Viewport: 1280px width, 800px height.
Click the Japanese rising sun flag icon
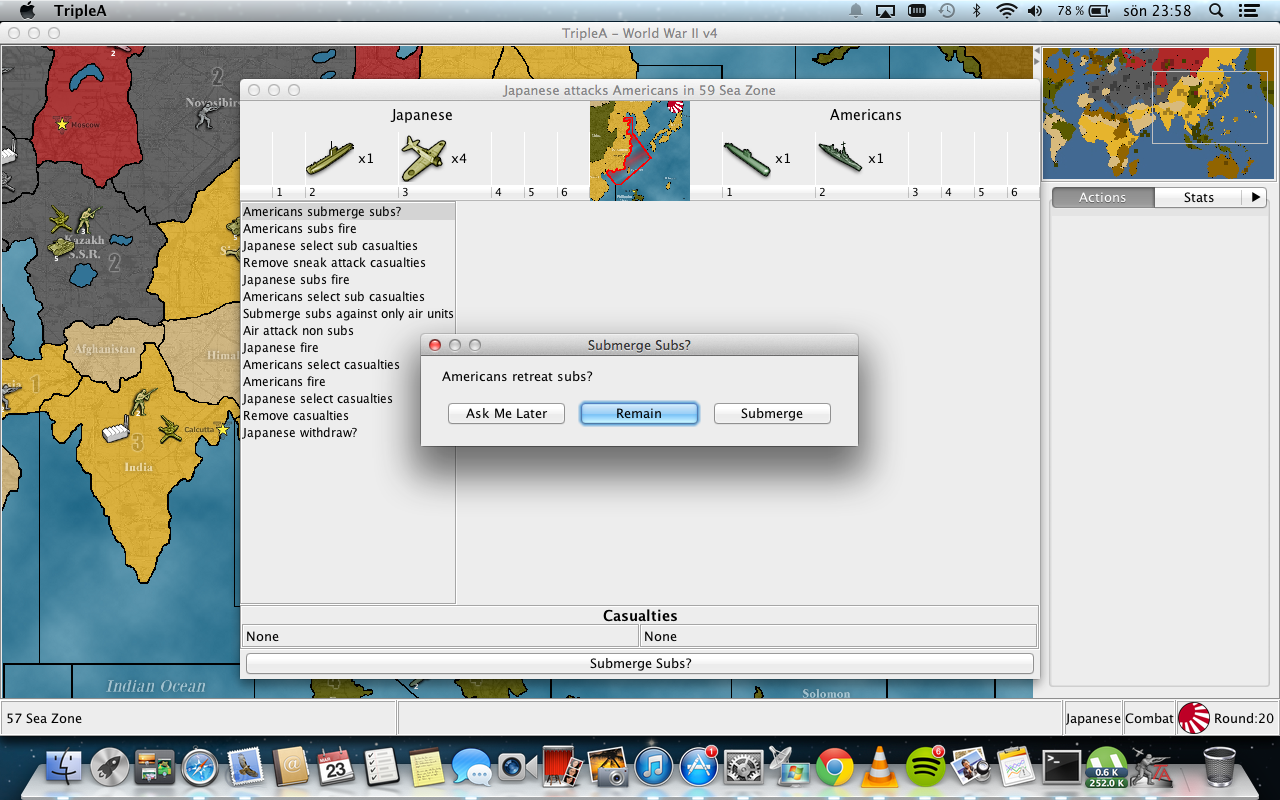point(1194,718)
